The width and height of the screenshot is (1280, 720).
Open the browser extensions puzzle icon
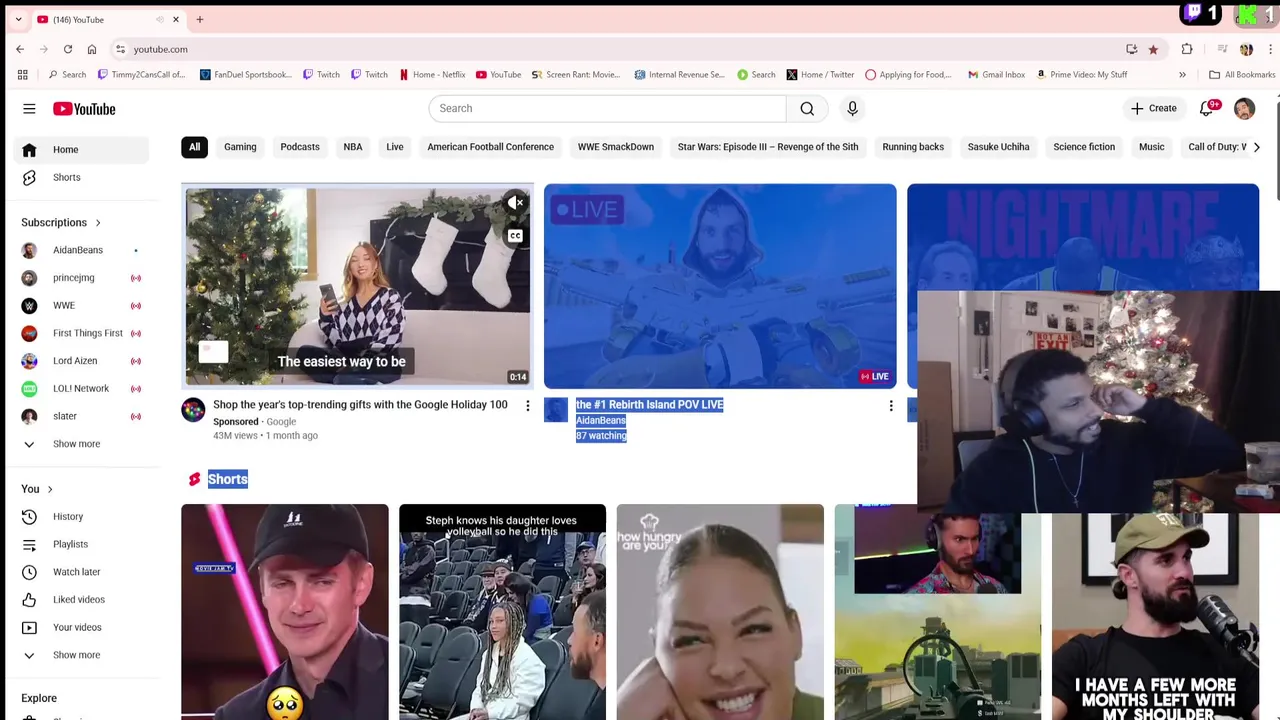click(1187, 49)
